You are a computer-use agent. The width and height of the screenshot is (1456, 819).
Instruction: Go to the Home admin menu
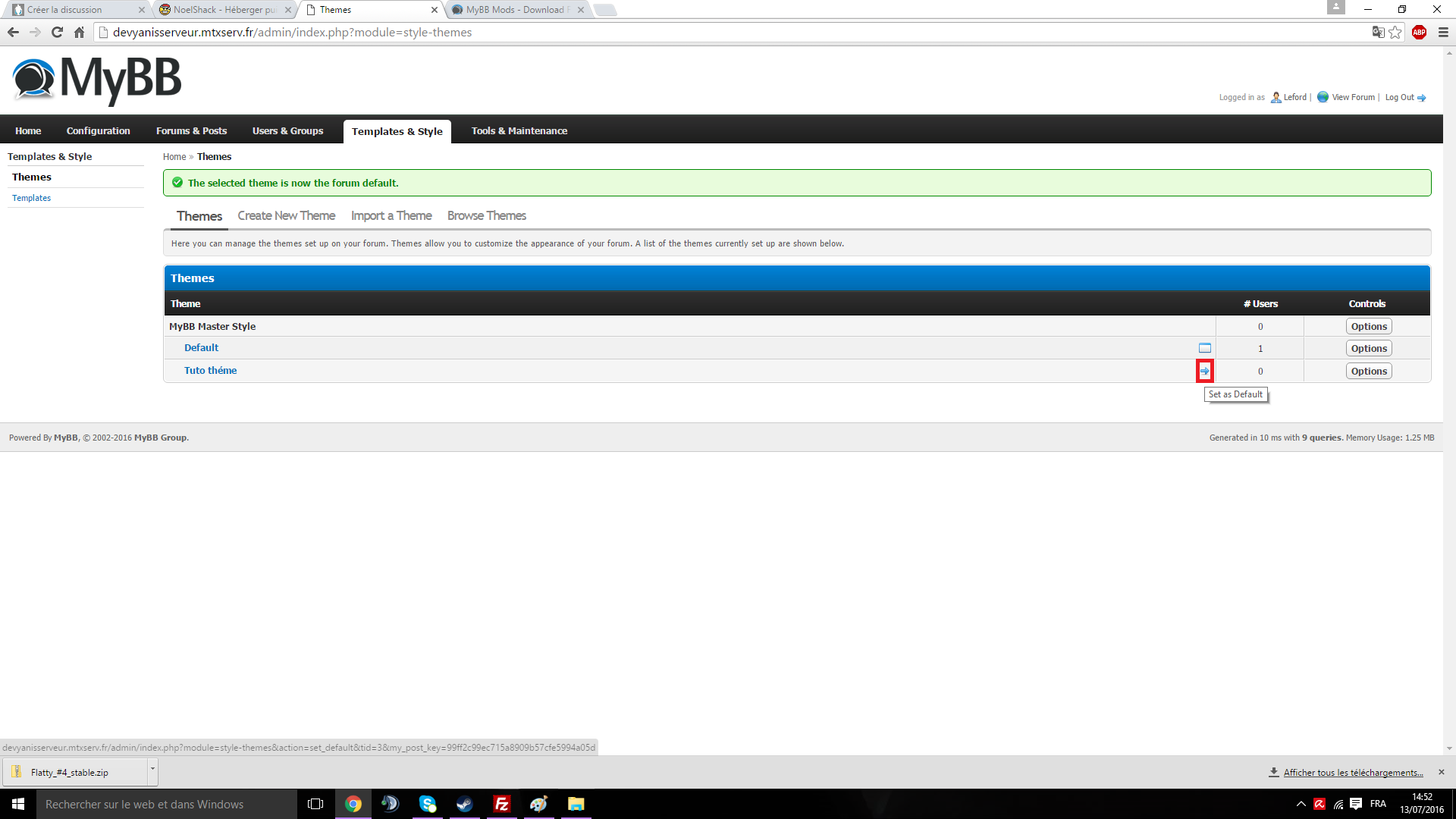pyautogui.click(x=28, y=131)
